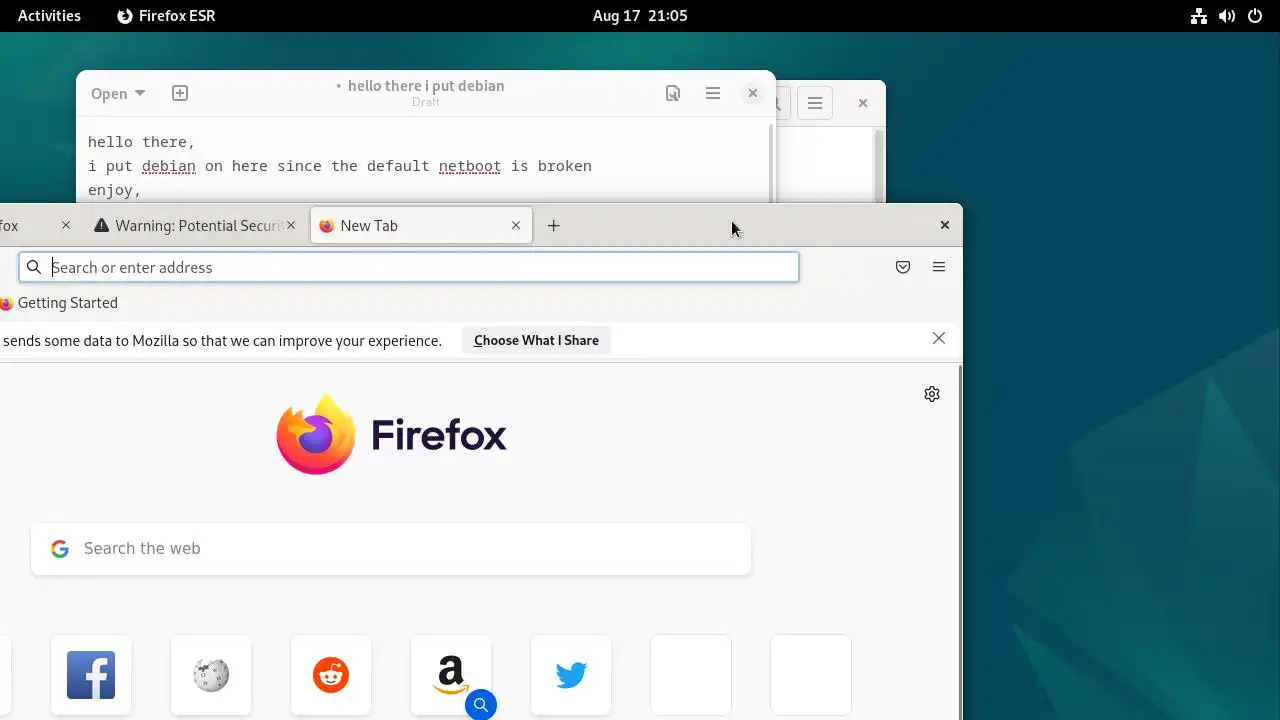Click the scrollbar of the background window
The width and height of the screenshot is (1280, 720).
879,165
